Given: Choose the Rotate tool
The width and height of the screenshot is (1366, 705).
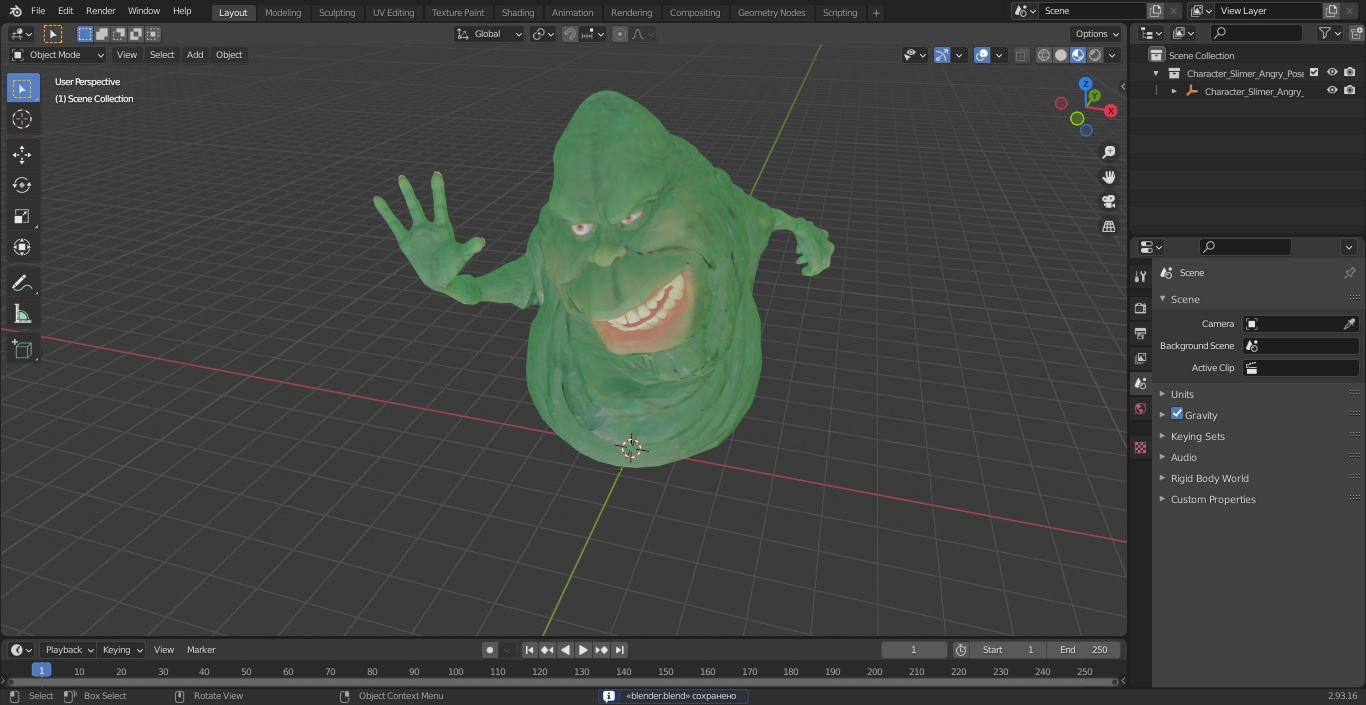Looking at the screenshot, I should coord(22,185).
